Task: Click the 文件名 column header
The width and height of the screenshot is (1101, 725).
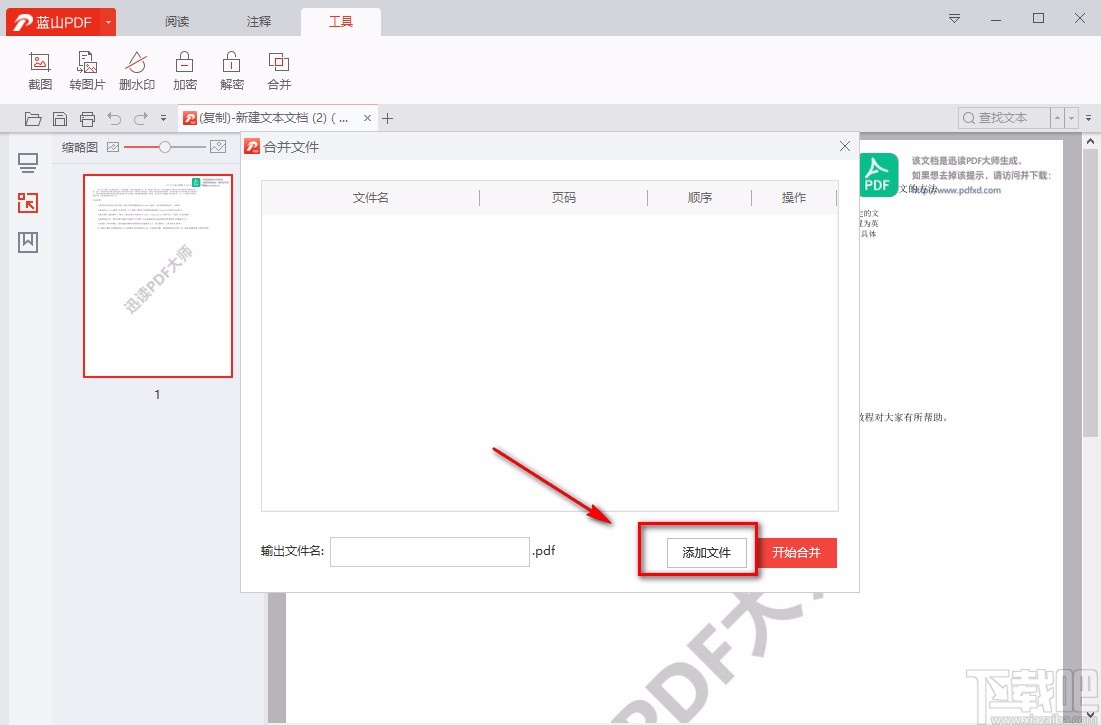Action: pyautogui.click(x=371, y=197)
